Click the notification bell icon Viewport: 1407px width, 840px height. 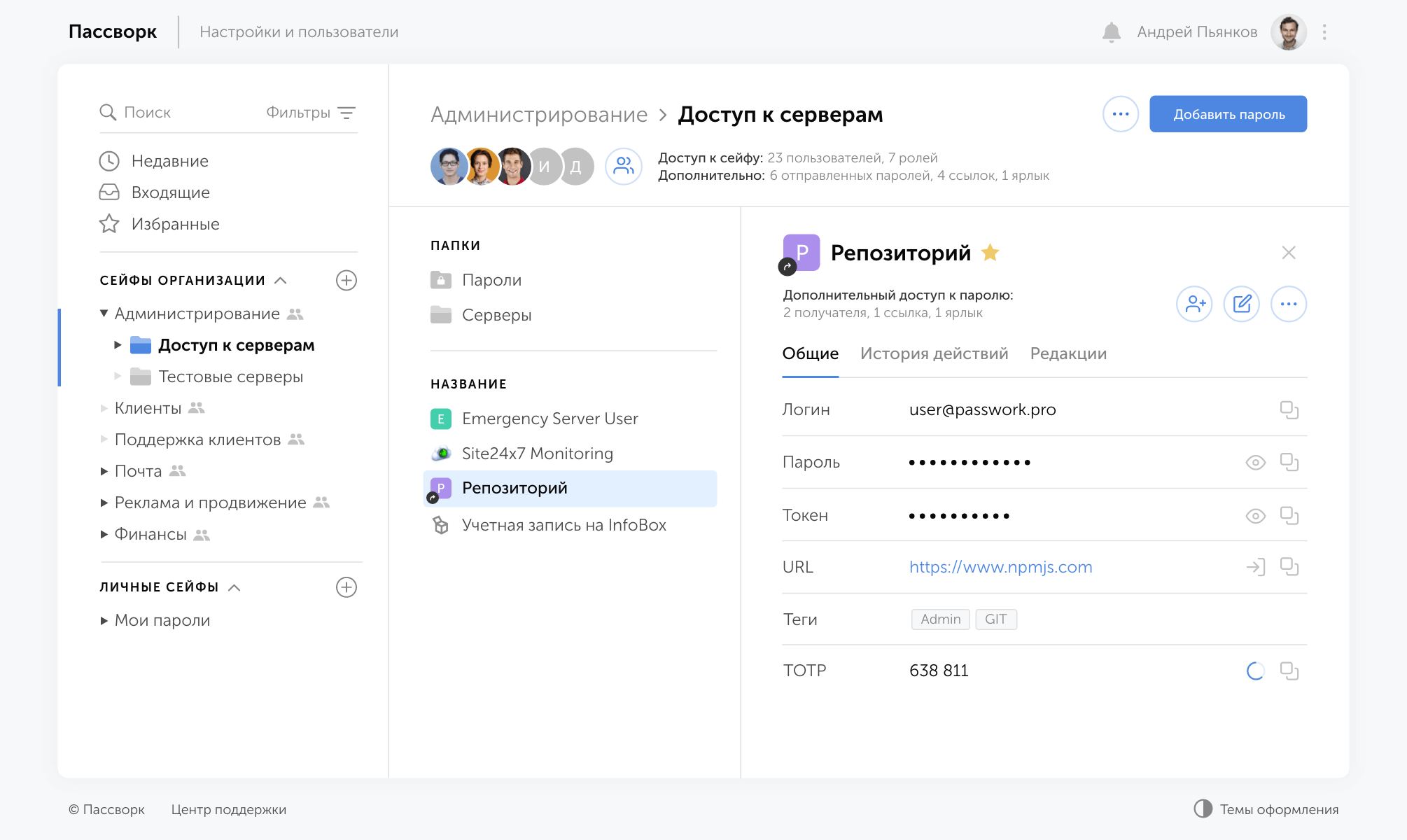click(x=1111, y=32)
